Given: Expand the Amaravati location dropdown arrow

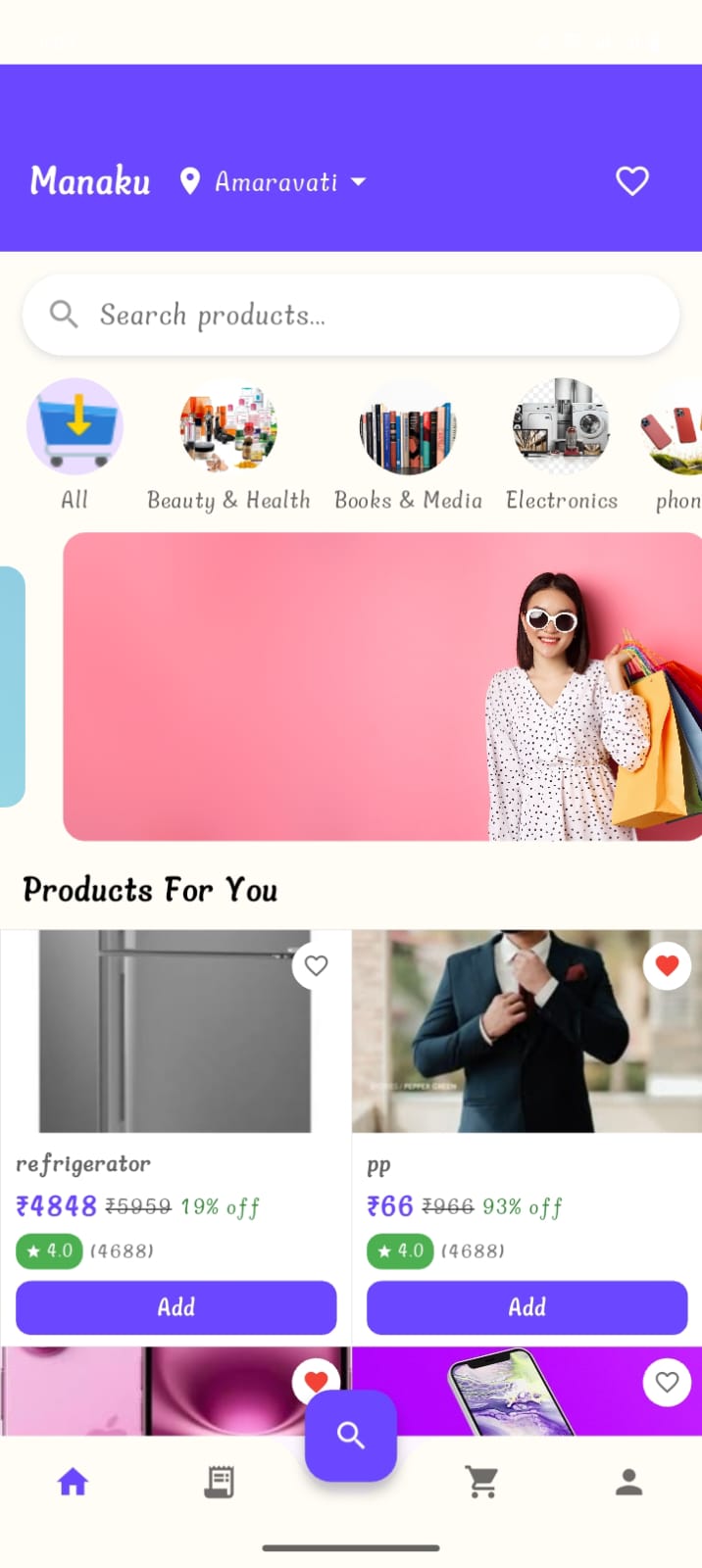Looking at the screenshot, I should [358, 181].
